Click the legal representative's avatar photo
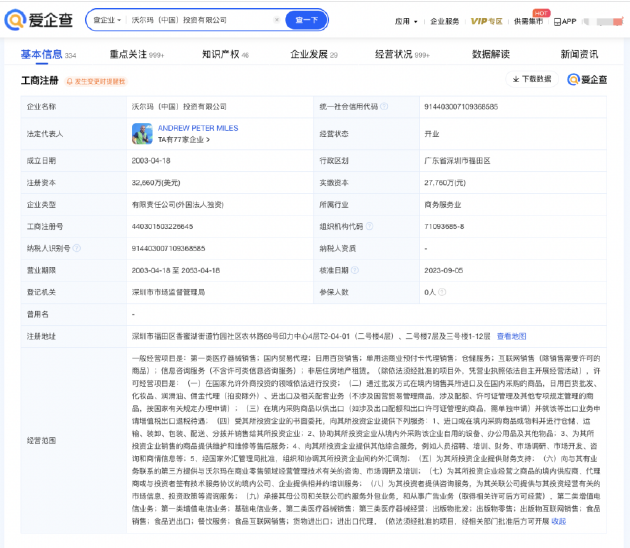630x548 pixels. coord(142,134)
